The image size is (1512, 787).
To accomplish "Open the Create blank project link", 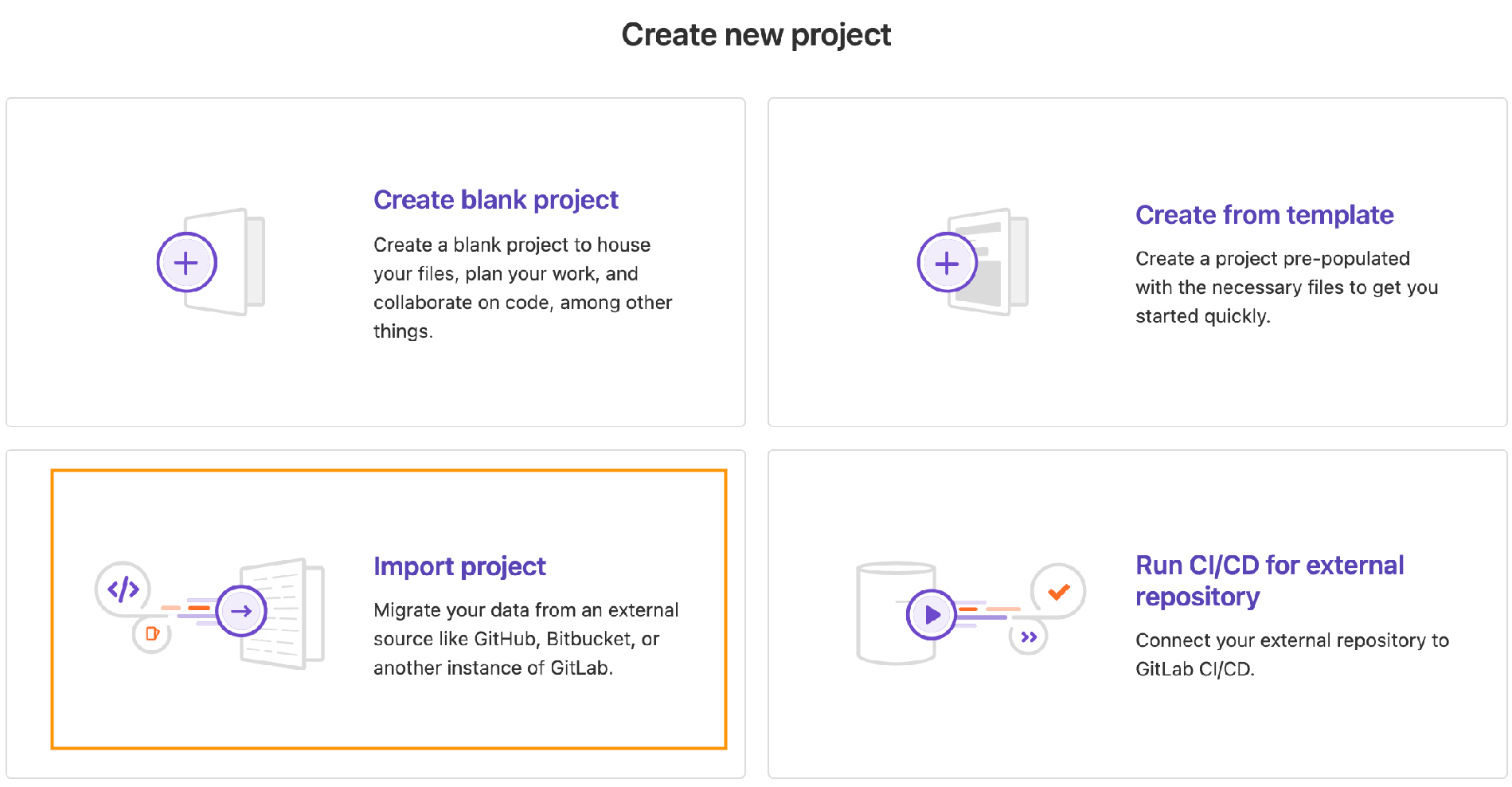I will (495, 200).
